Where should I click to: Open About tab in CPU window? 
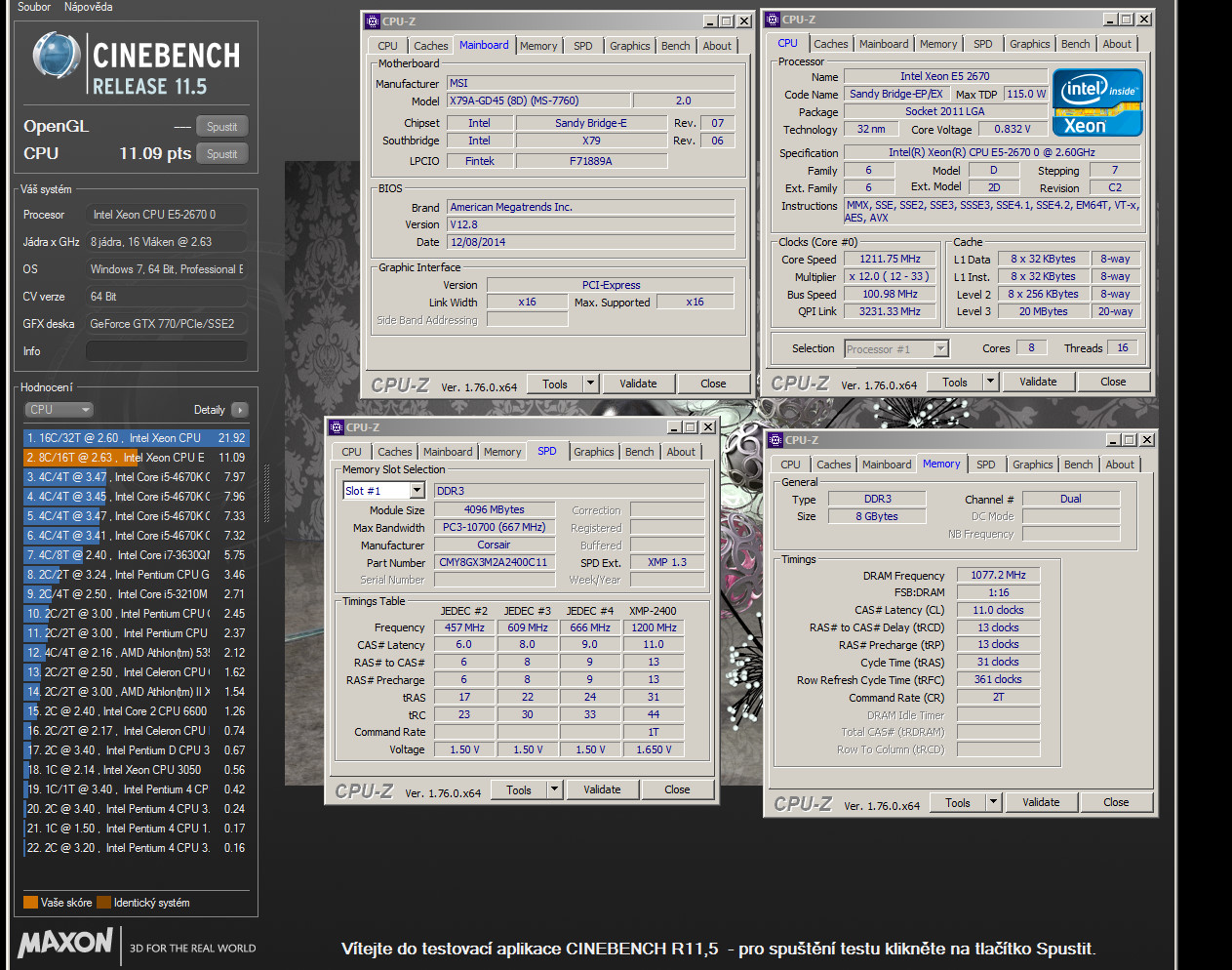(x=1117, y=44)
